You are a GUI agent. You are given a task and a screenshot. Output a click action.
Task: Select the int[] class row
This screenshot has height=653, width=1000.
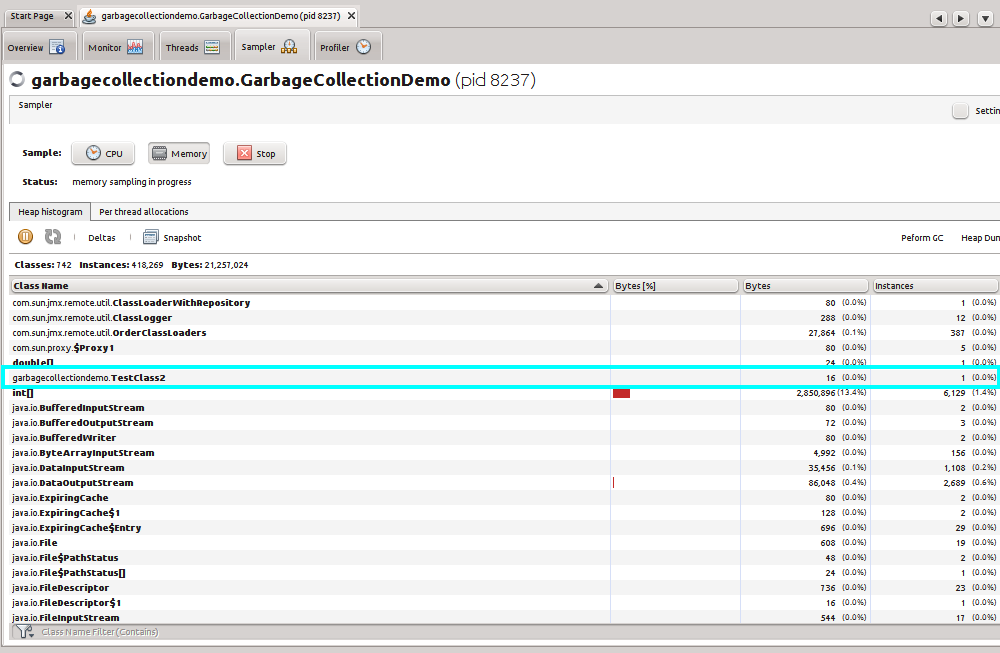click(504, 393)
